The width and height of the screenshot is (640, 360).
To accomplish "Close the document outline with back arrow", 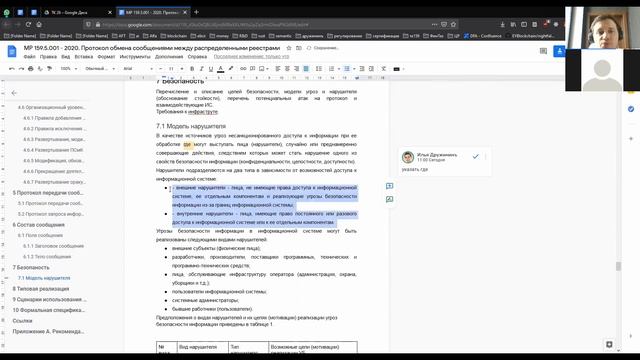I will point(14,93).
